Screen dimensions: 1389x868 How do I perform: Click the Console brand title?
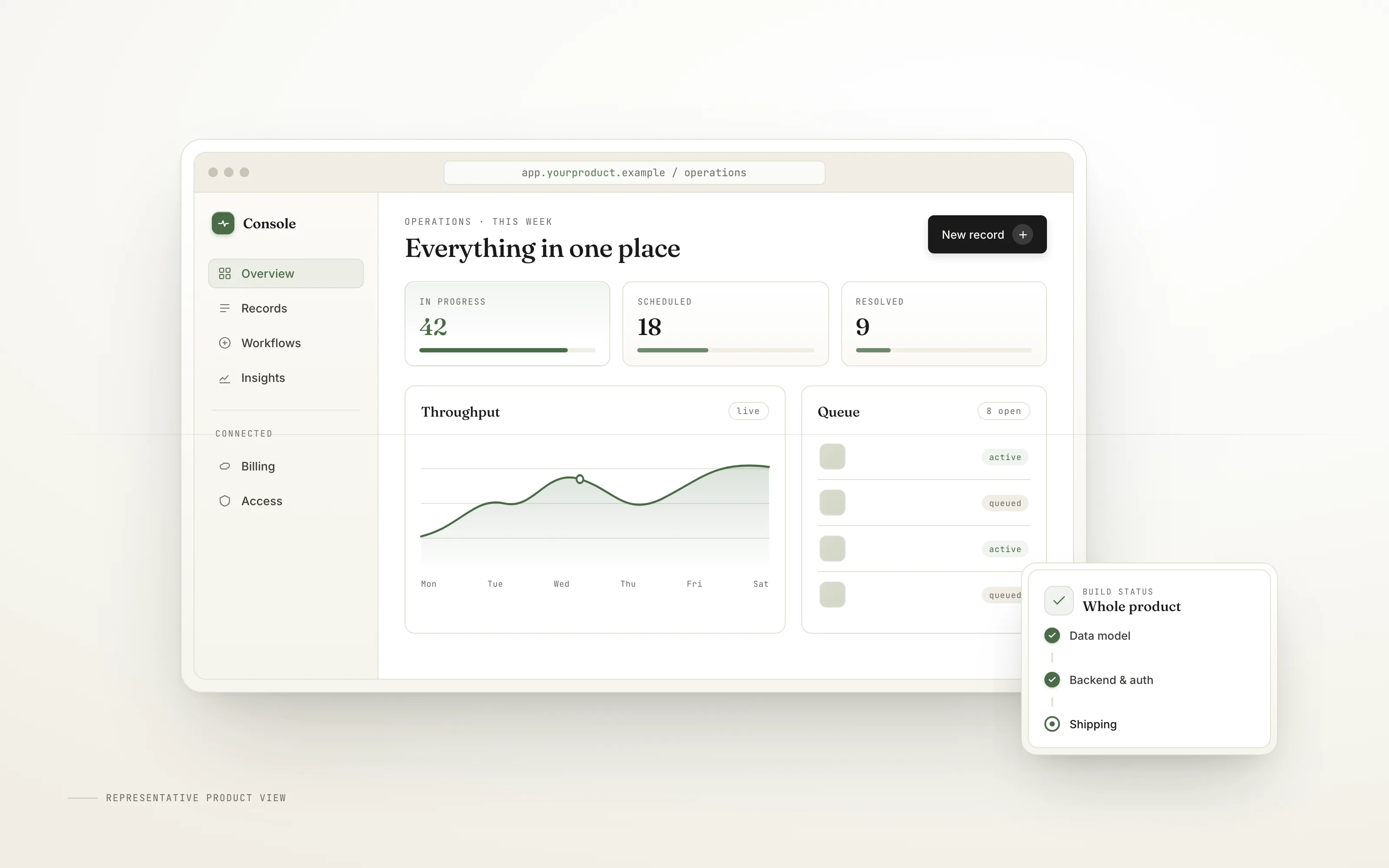pos(269,224)
